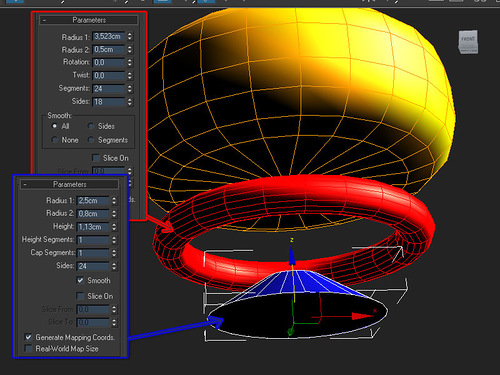This screenshot has width=500, height=375.
Task: Click the spinner beside Height 1,13cm
Action: point(114,227)
